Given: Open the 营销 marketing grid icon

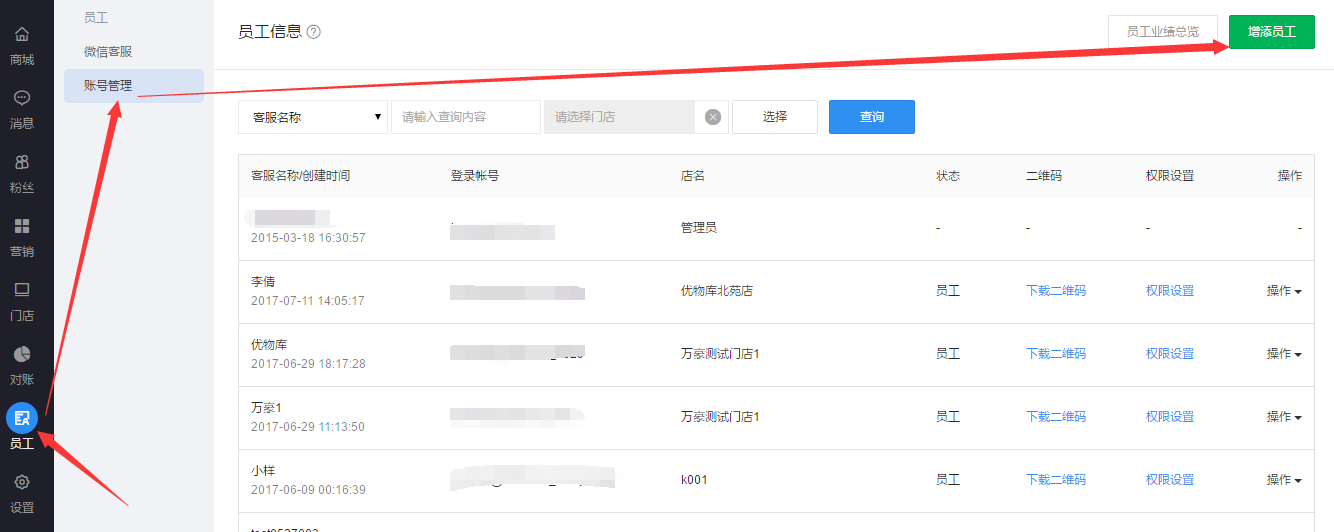Looking at the screenshot, I should click(x=22, y=226).
